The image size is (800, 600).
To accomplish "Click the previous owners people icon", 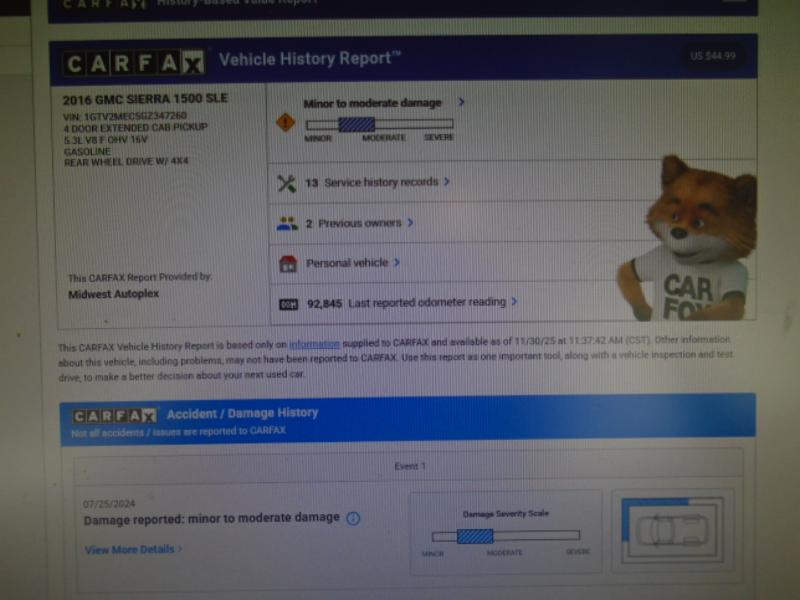I will pos(287,224).
